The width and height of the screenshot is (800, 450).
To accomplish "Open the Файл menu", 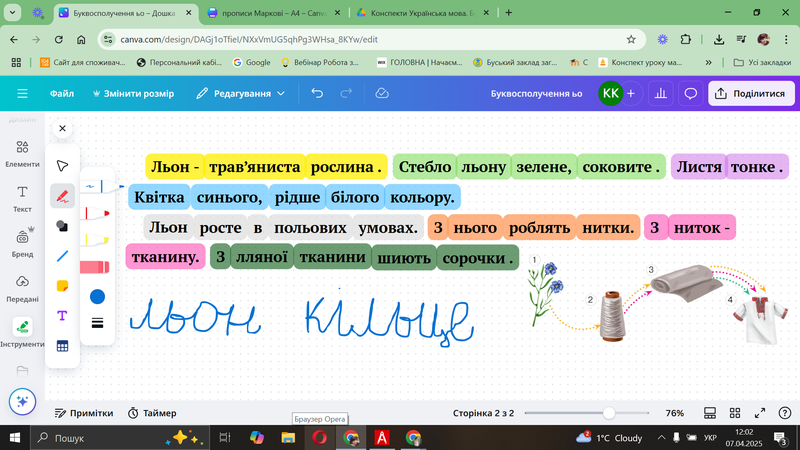I will 62,93.
